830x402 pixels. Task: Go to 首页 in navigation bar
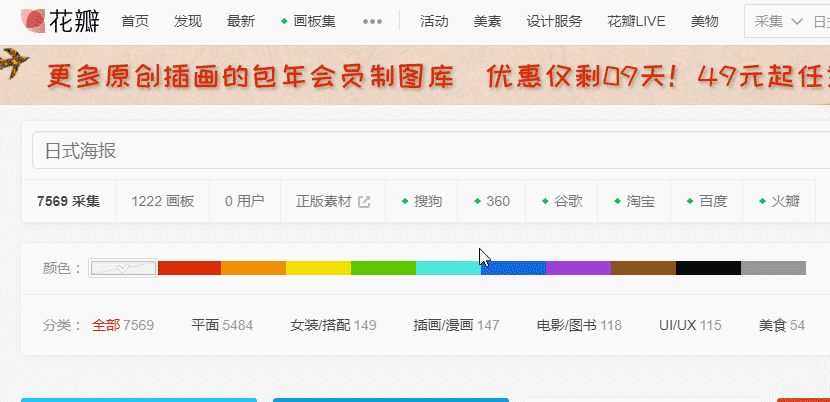click(135, 21)
